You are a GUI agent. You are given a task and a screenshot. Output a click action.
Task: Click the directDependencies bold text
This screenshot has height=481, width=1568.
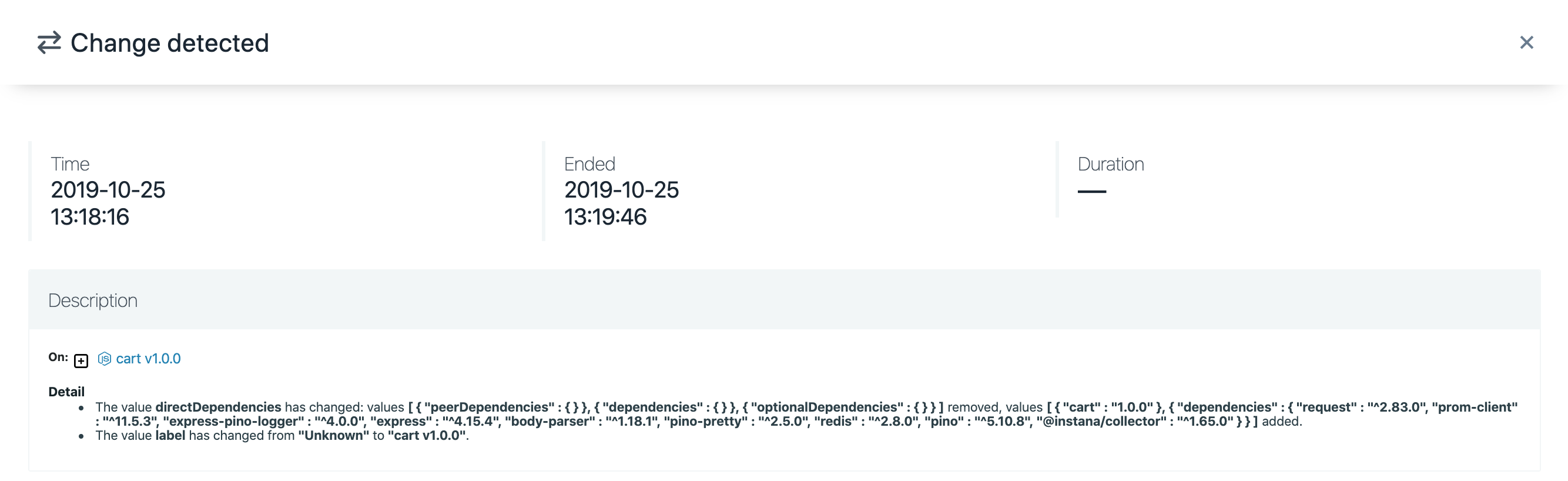(x=218, y=407)
